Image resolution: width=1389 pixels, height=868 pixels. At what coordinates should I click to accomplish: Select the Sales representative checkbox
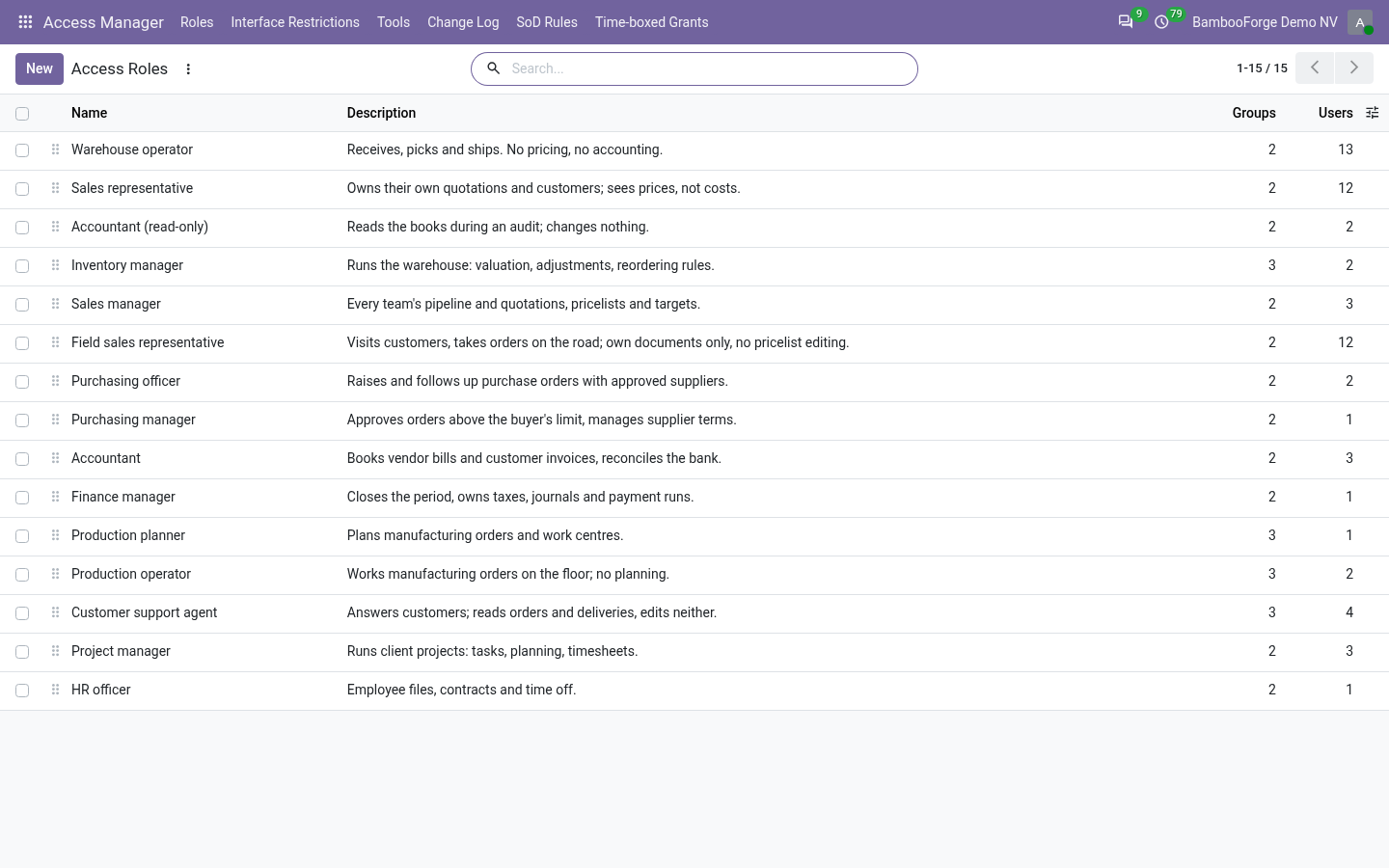pyautogui.click(x=22, y=189)
